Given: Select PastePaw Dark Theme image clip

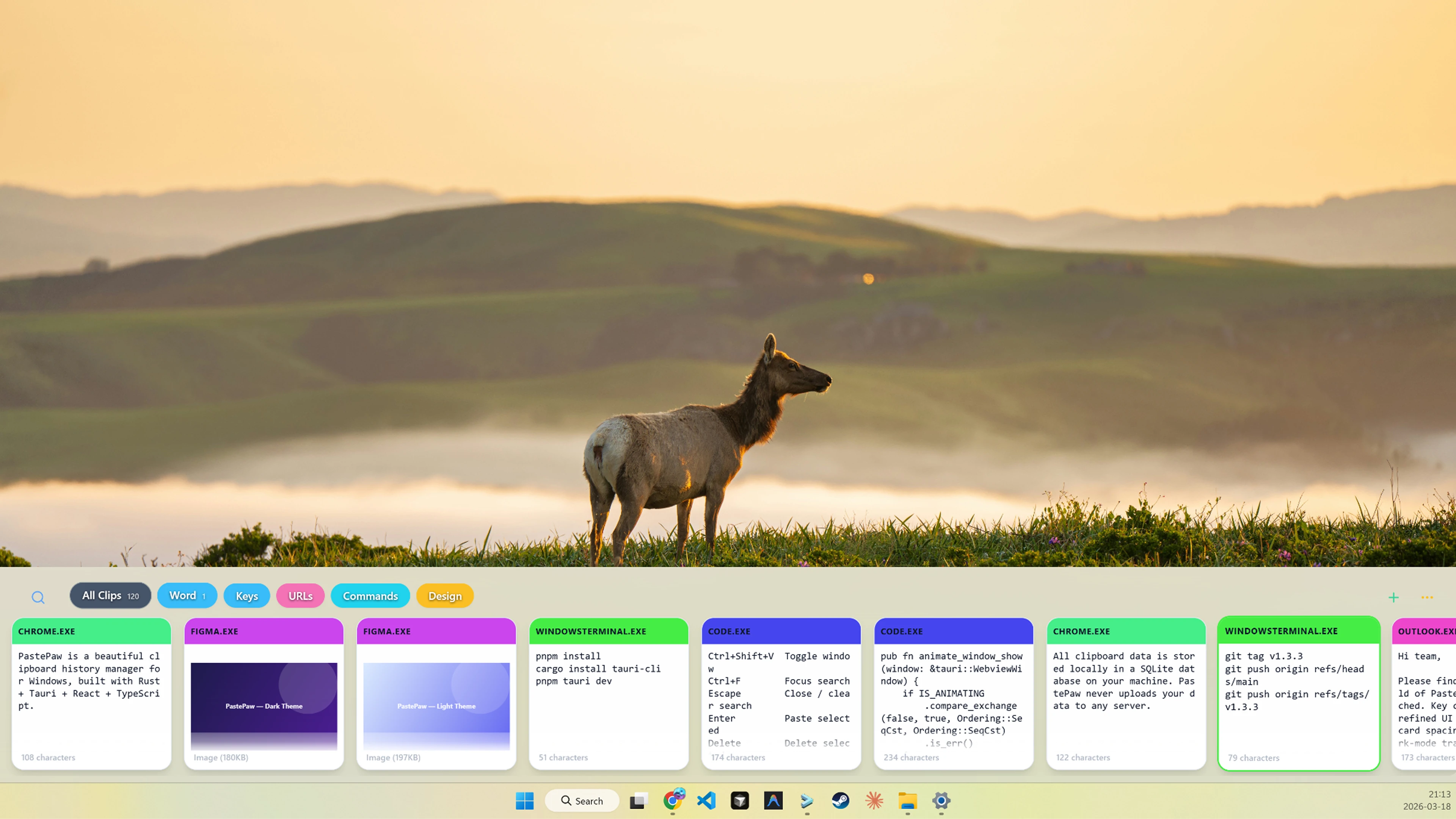Looking at the screenshot, I should 264,693.
